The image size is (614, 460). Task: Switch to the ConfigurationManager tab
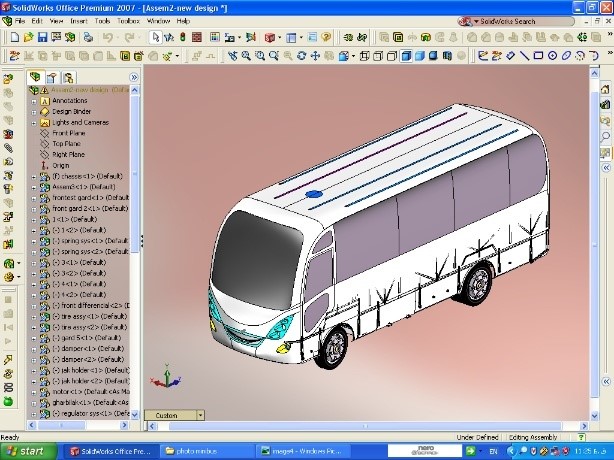point(68,76)
